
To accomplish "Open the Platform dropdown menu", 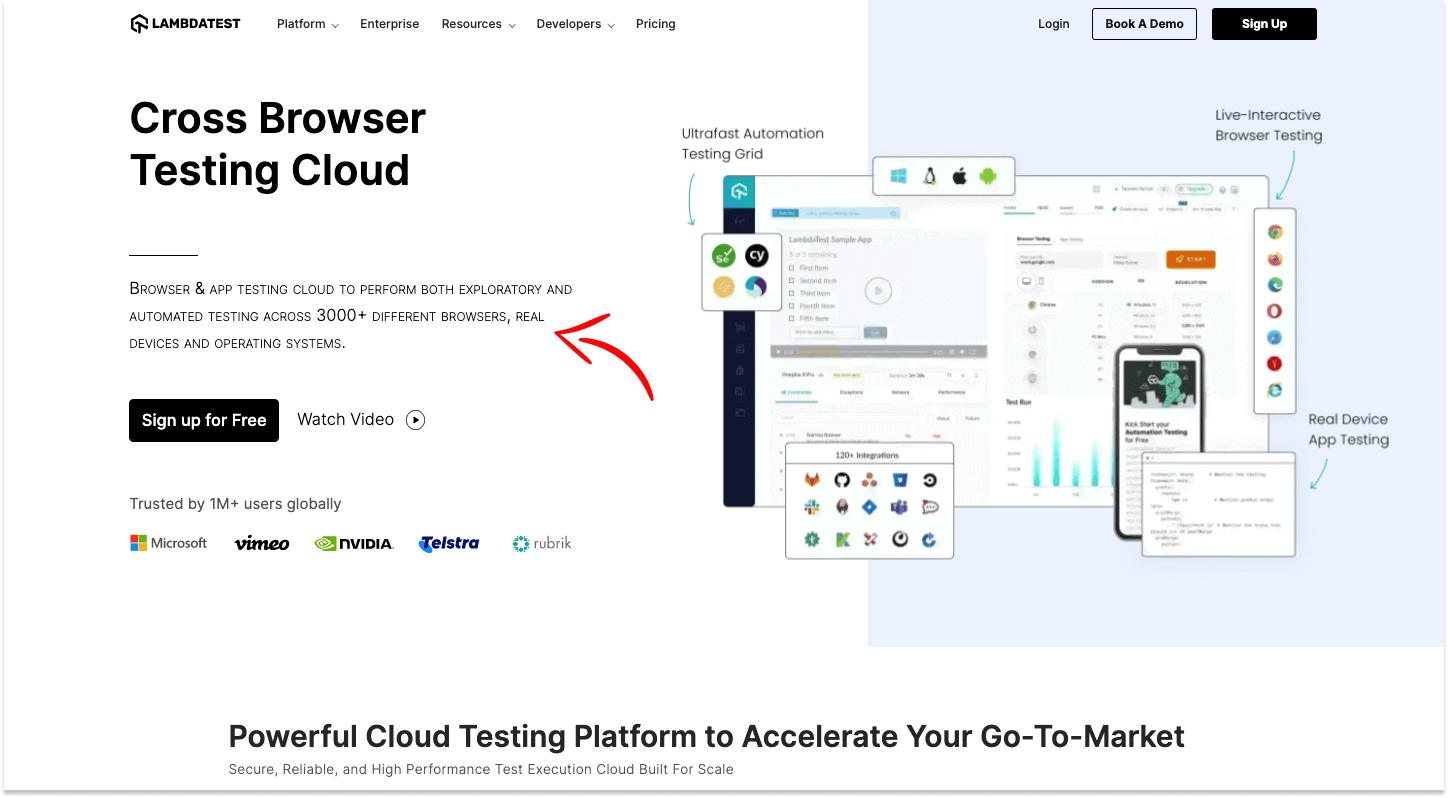I will tap(307, 24).
